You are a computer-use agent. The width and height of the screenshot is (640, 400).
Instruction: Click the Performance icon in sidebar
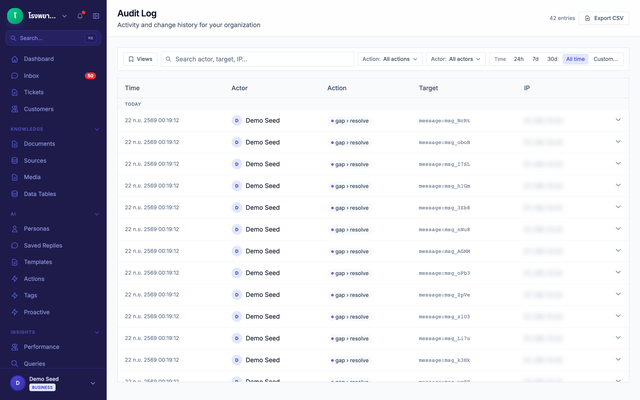click(x=15, y=347)
